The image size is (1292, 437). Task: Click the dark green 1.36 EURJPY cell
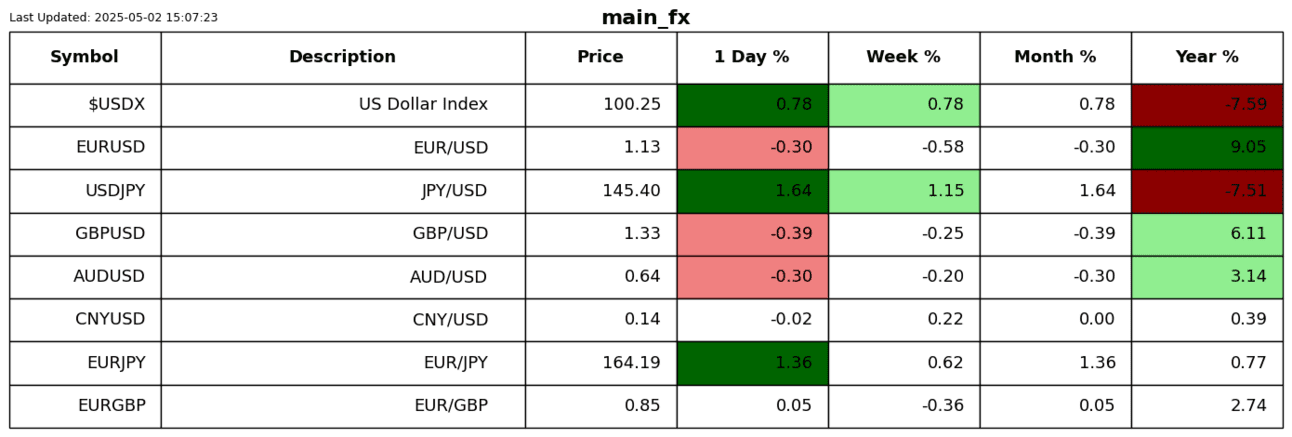pos(752,363)
